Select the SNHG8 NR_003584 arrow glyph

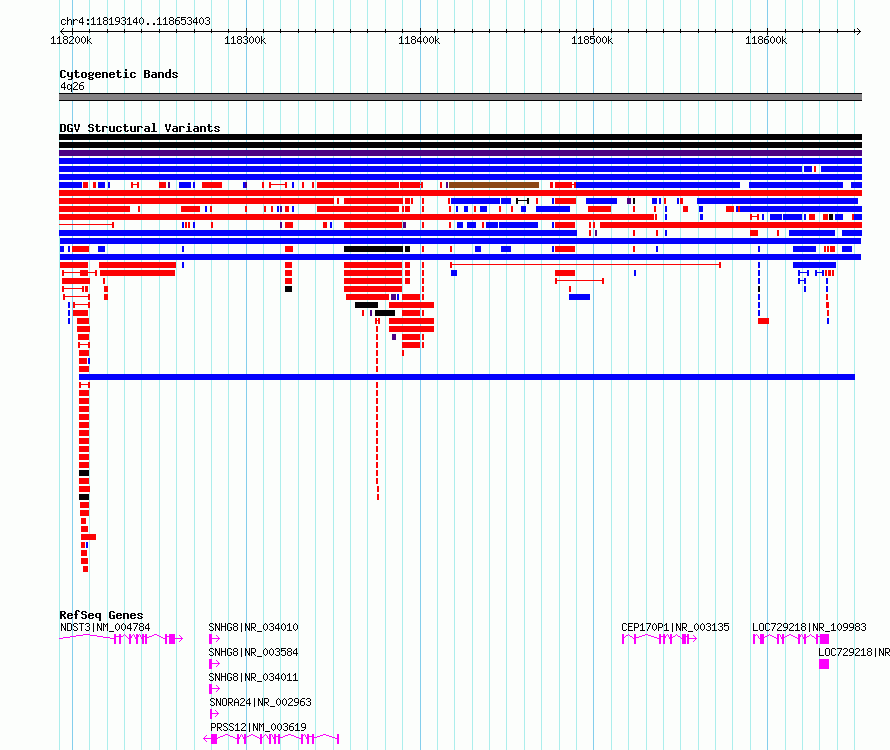(214, 664)
